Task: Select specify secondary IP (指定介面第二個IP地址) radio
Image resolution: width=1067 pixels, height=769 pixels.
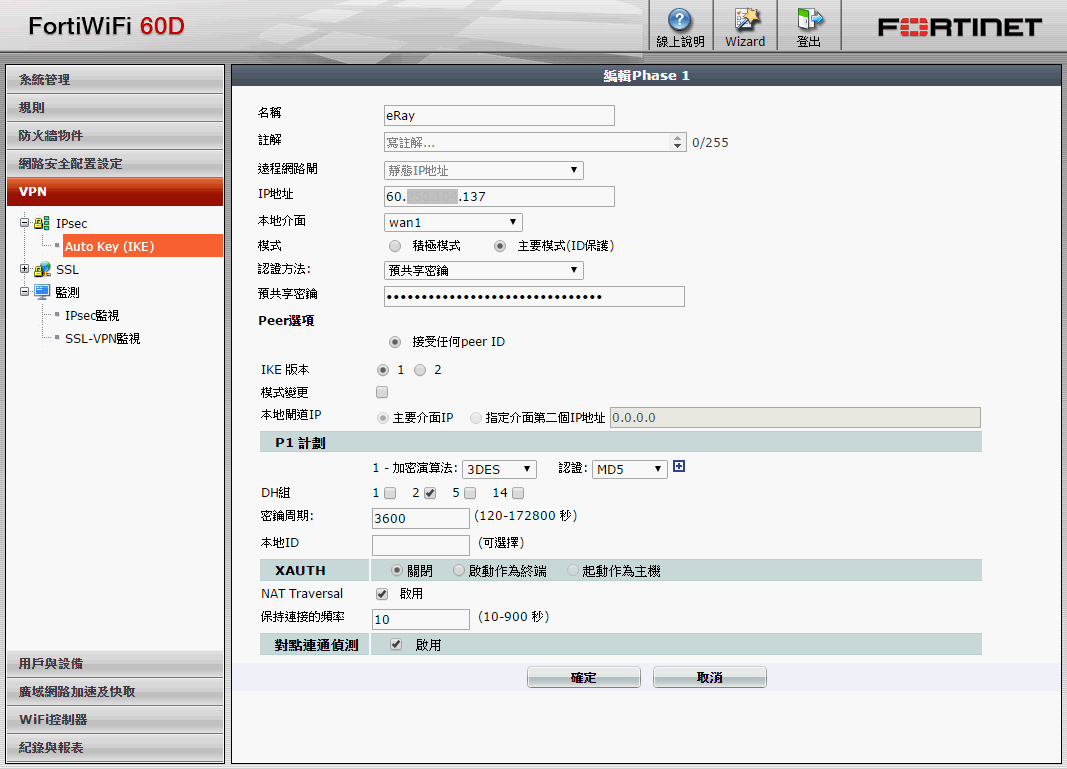Action: click(476, 418)
